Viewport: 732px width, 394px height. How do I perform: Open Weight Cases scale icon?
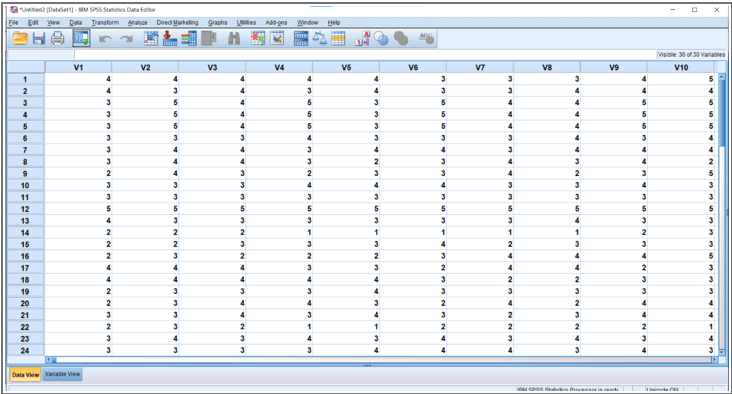point(320,38)
